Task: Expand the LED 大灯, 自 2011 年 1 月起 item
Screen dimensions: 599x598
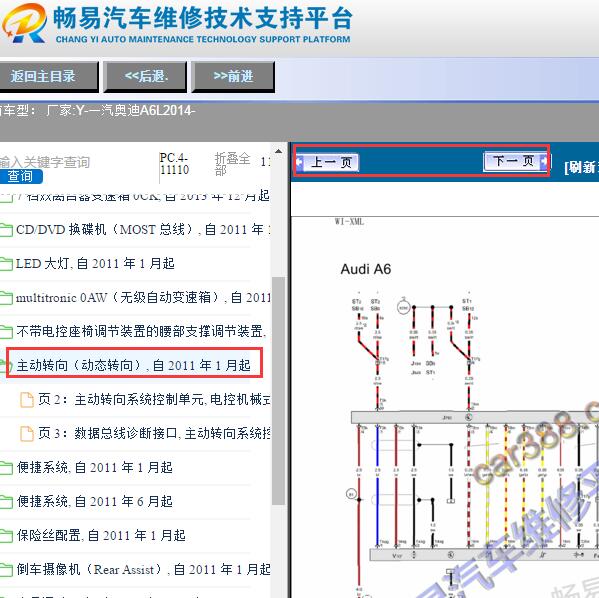Action: click(x=95, y=264)
